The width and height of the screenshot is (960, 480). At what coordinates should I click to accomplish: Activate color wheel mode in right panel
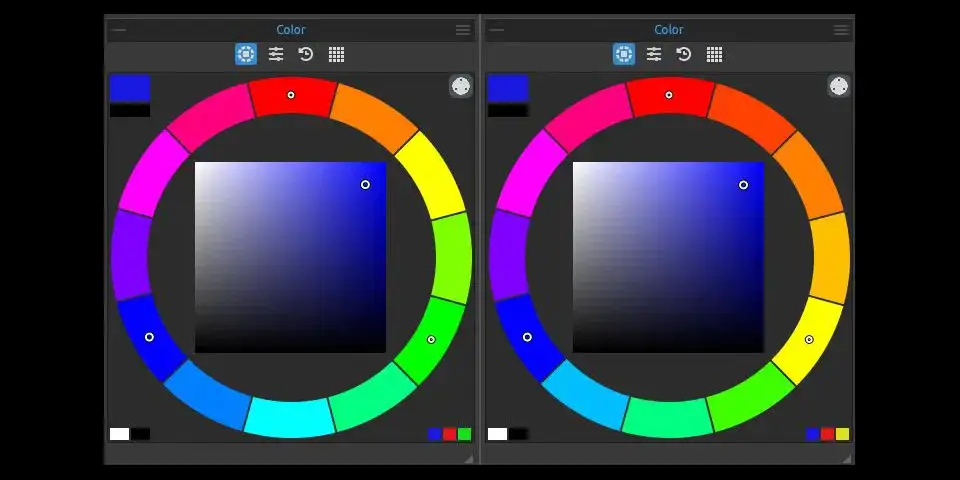[624, 54]
